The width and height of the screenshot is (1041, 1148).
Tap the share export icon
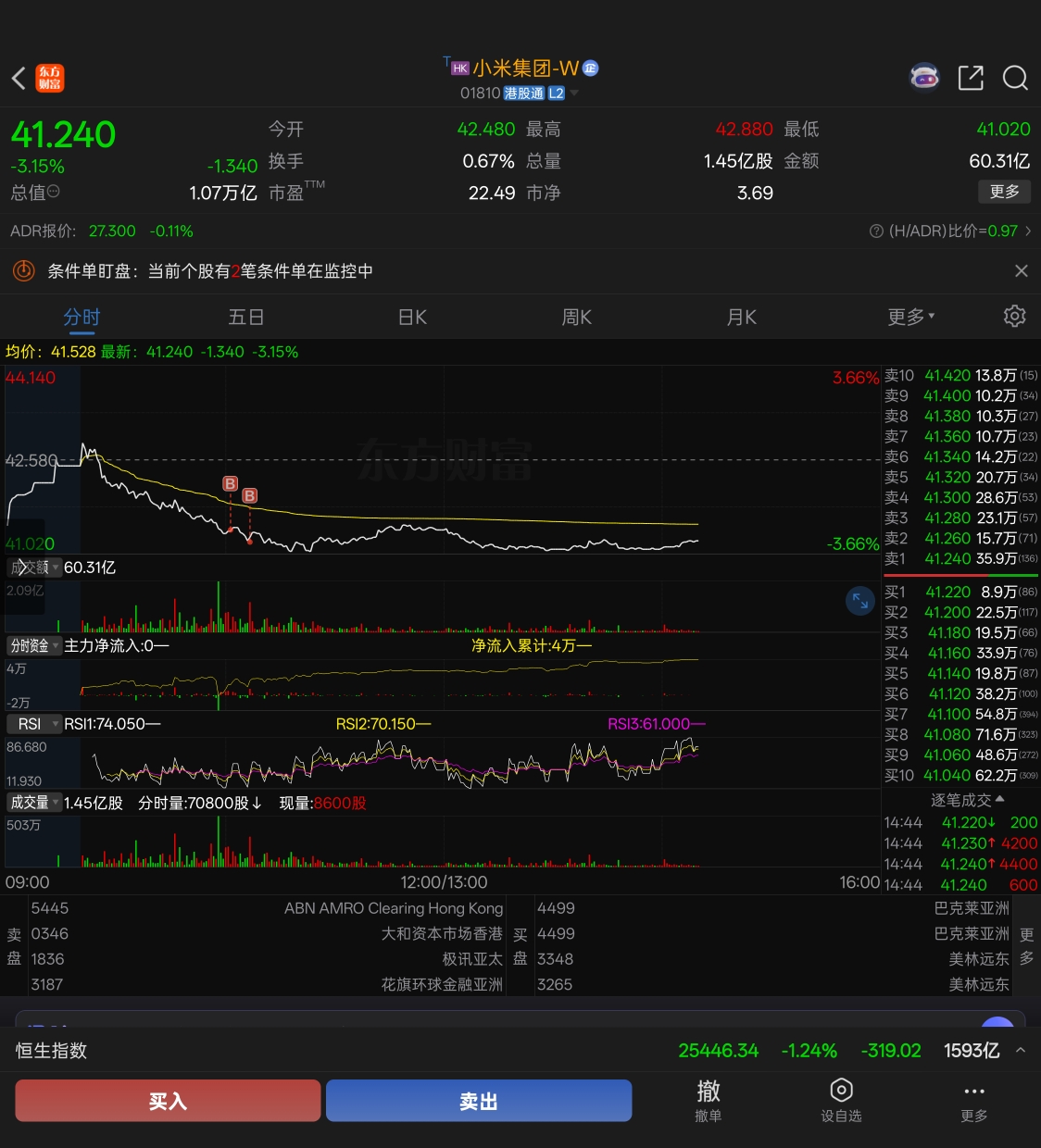971,78
